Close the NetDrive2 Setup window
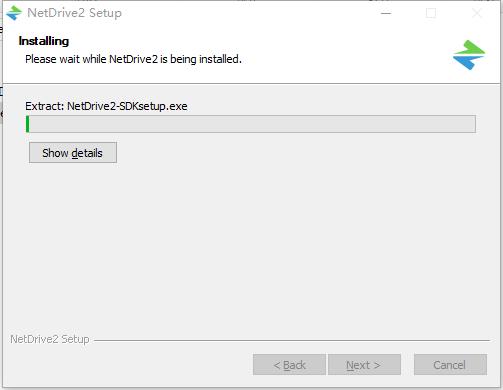This screenshot has height=390, width=503. click(477, 13)
